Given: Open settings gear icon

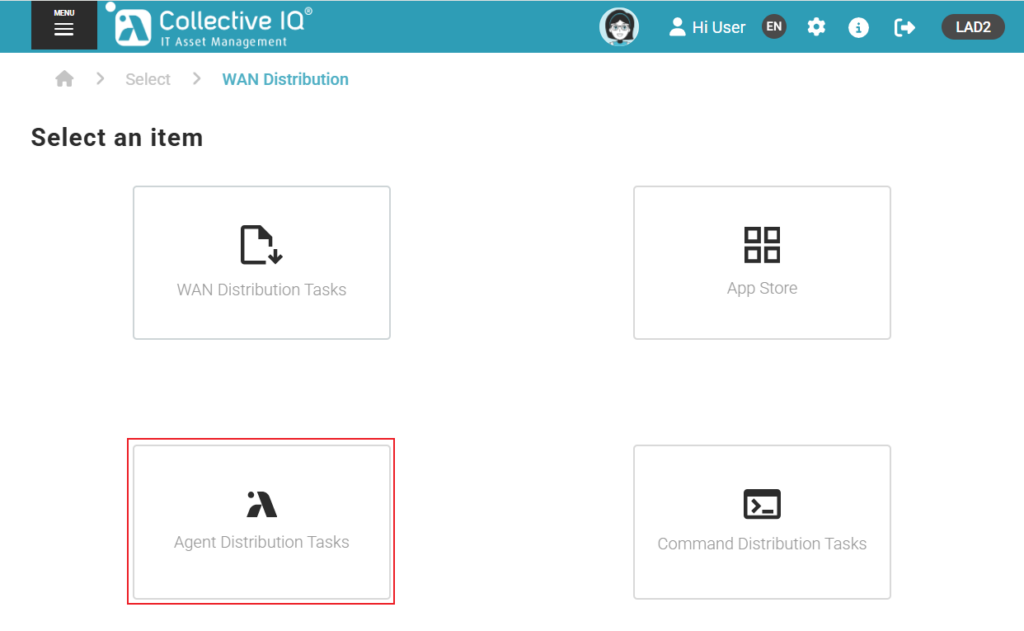Looking at the screenshot, I should (x=816, y=27).
